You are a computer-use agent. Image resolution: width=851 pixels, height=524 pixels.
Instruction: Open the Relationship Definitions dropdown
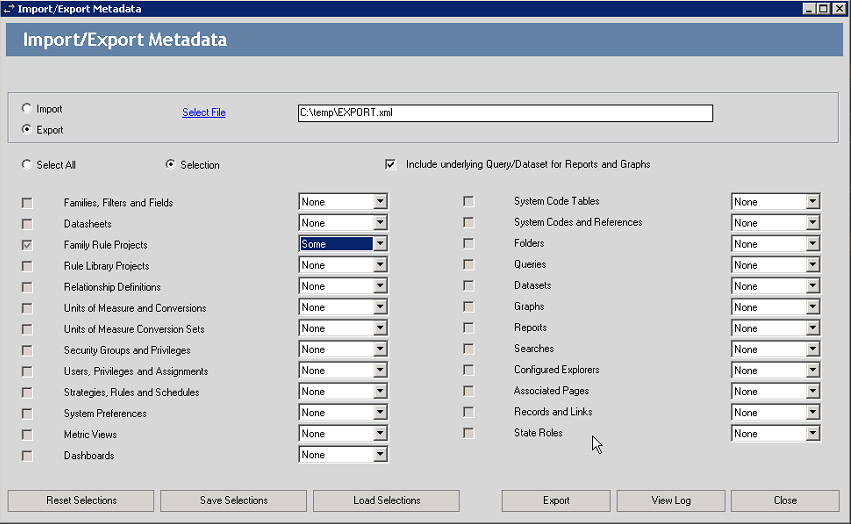coord(343,286)
